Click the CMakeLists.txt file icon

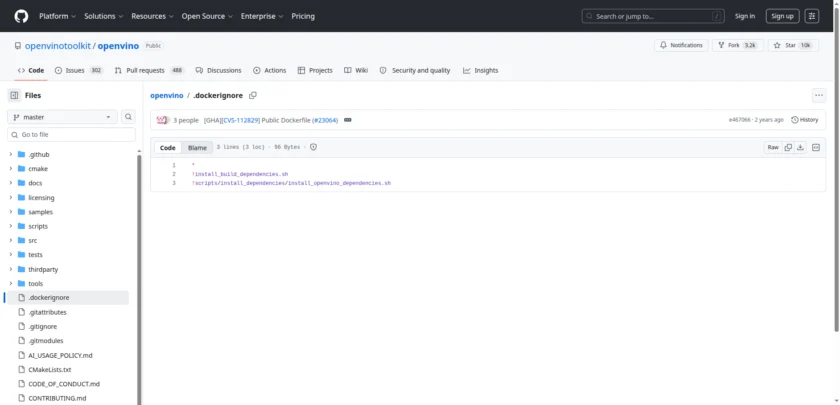click(21, 370)
